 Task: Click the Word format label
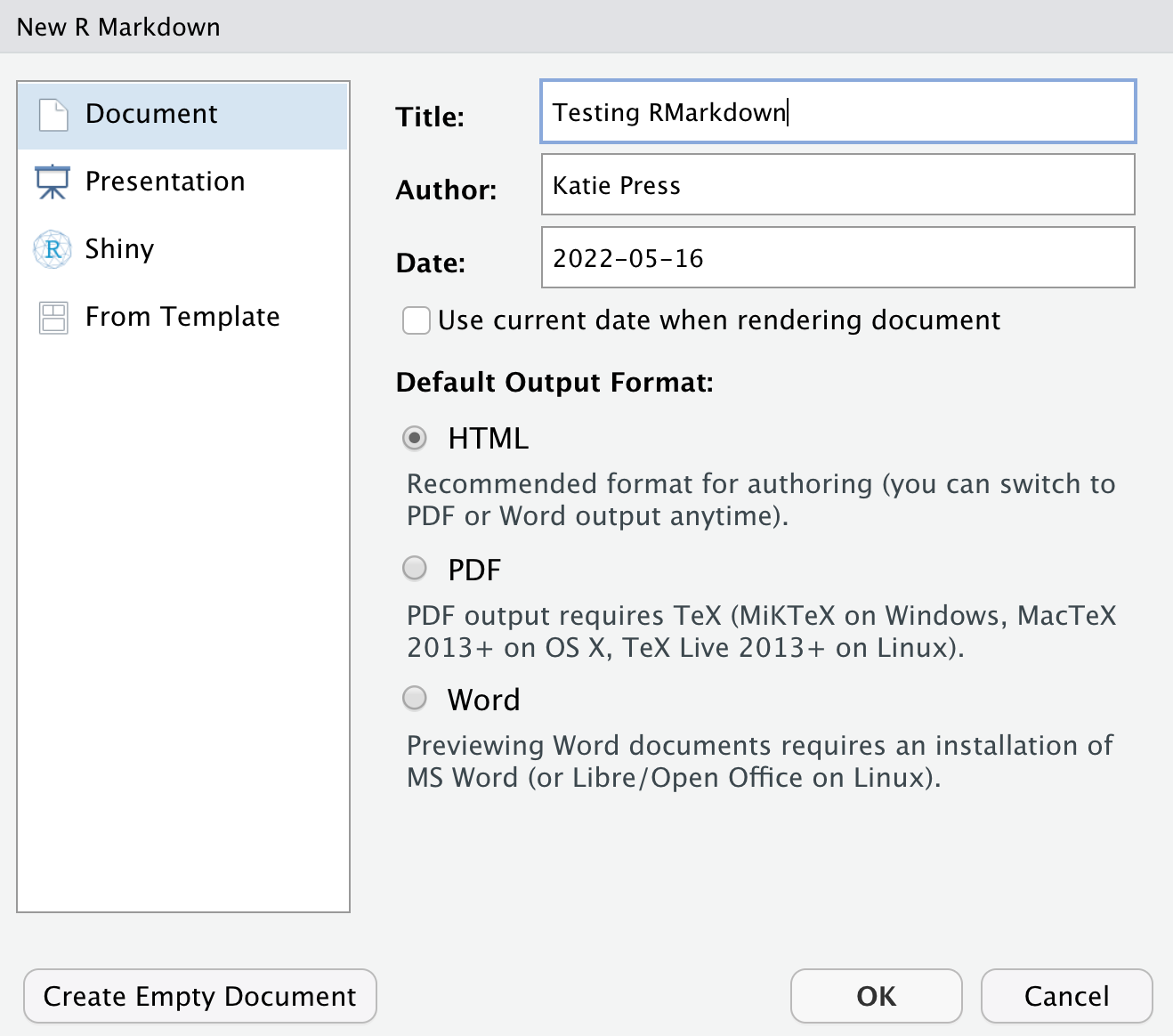point(484,700)
